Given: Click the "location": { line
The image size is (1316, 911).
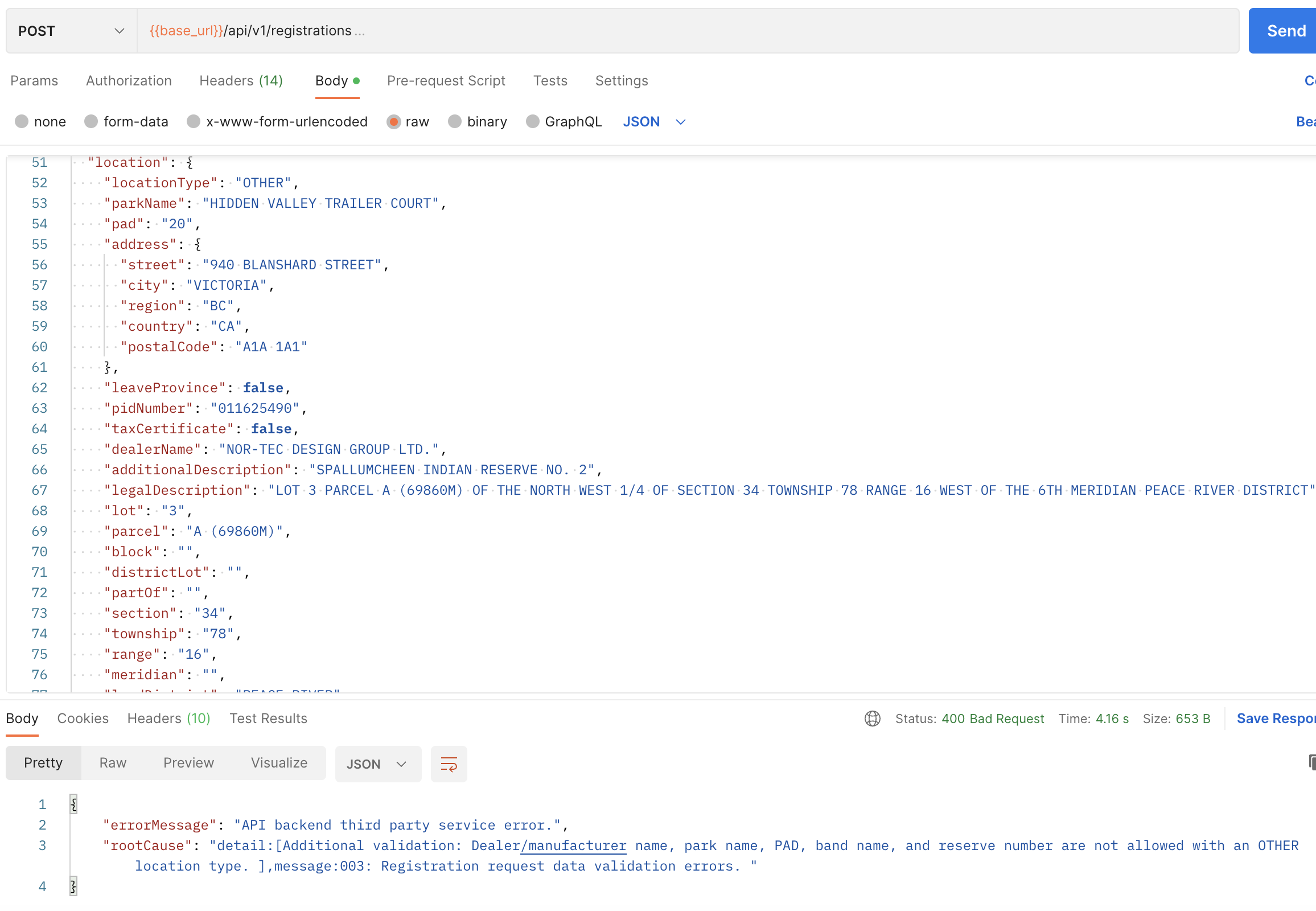Looking at the screenshot, I should click(x=141, y=162).
